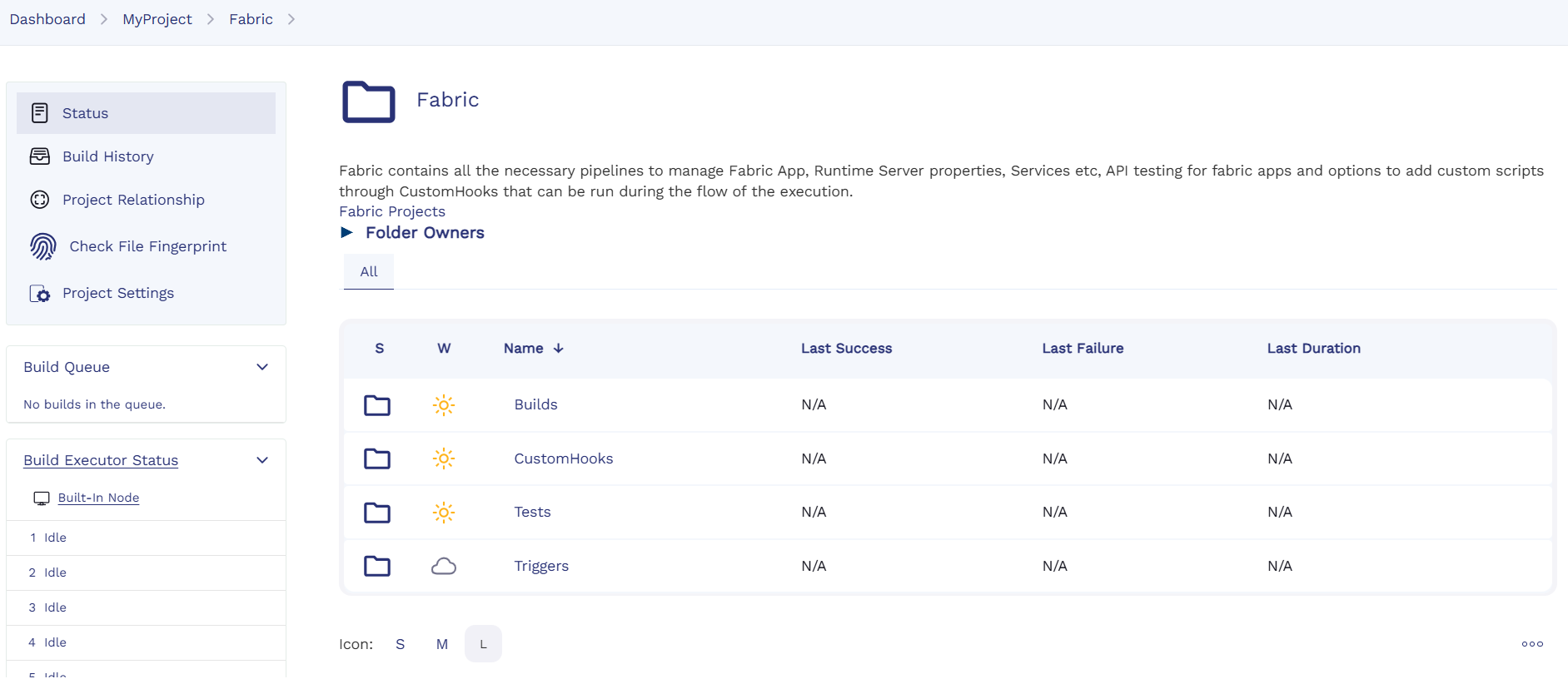Expand the Folder Owners section
The width and height of the screenshot is (1568, 679).
347,233
